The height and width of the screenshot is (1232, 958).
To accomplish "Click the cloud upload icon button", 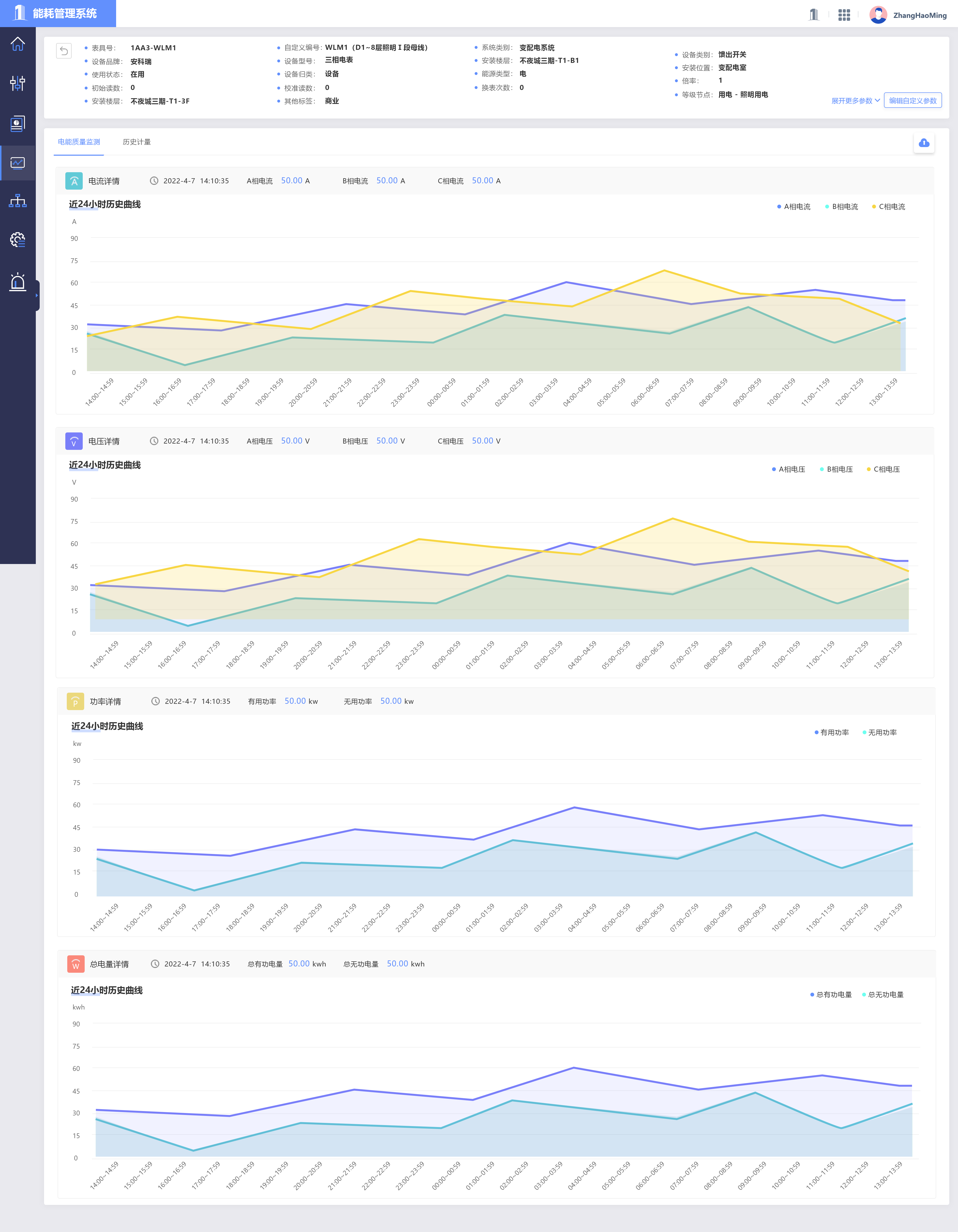I will tap(924, 143).
